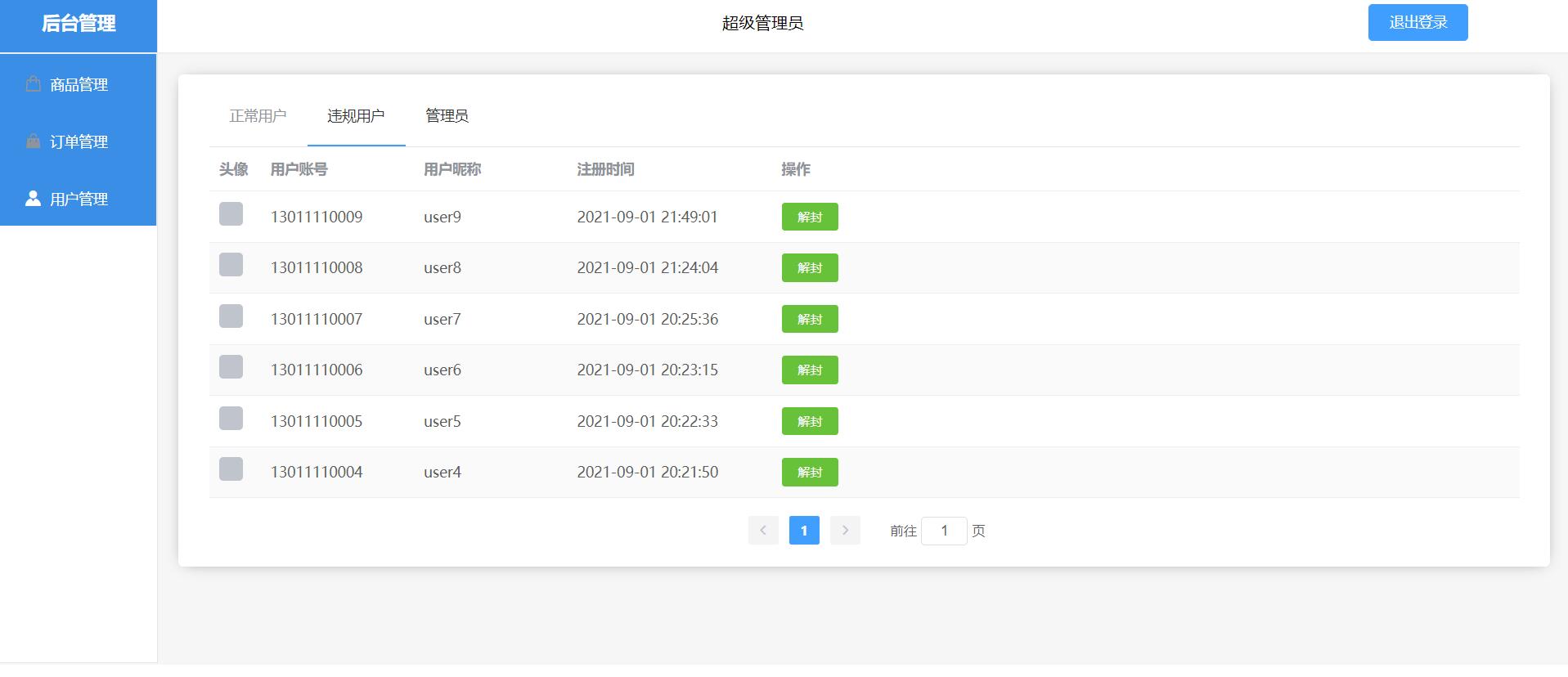Click nickname user4
The image size is (1568, 677).
pos(443,472)
